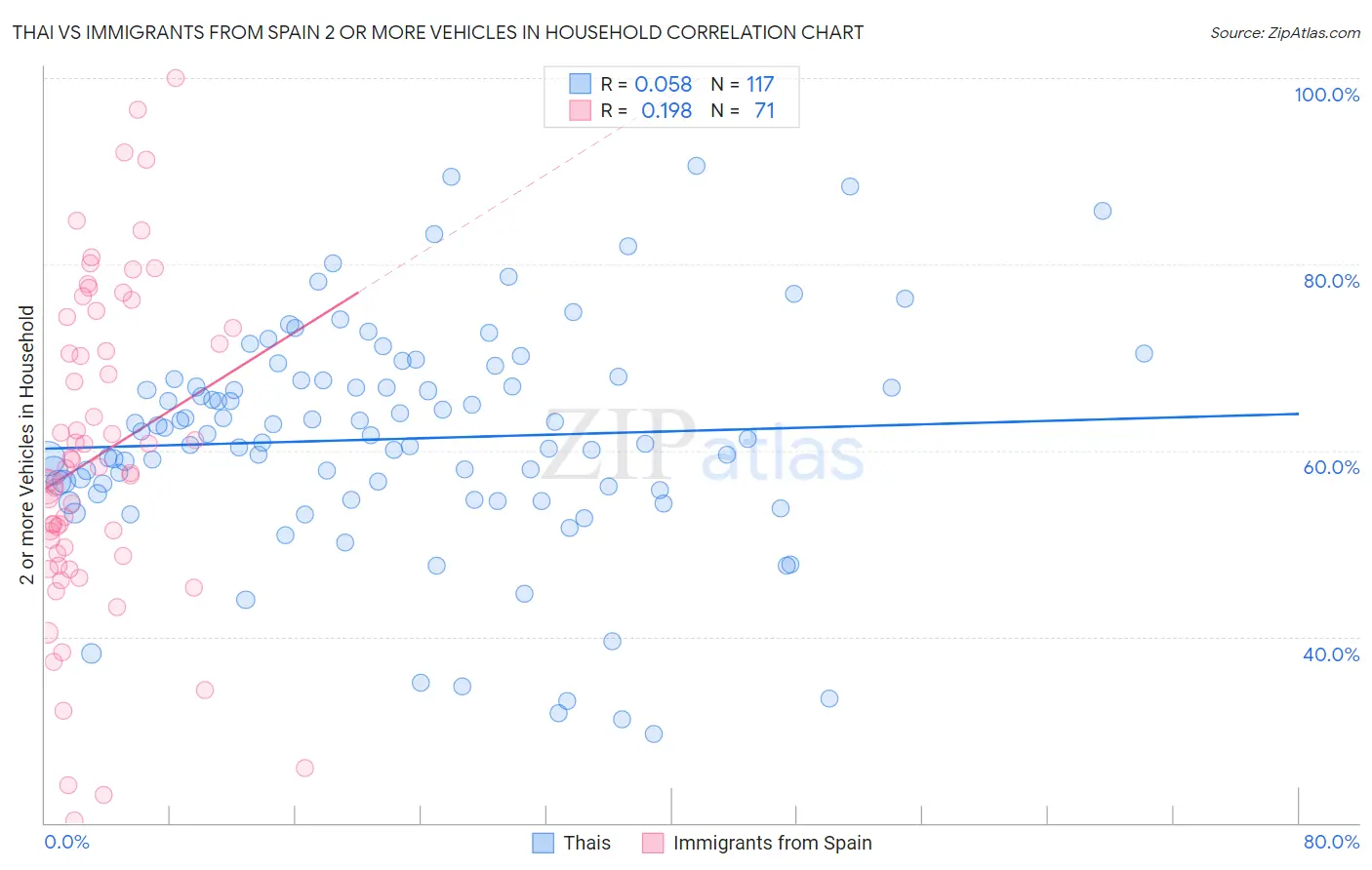1372x870 pixels.
Task: Click the blue swatch in correlation stats box
Action: tap(581, 84)
